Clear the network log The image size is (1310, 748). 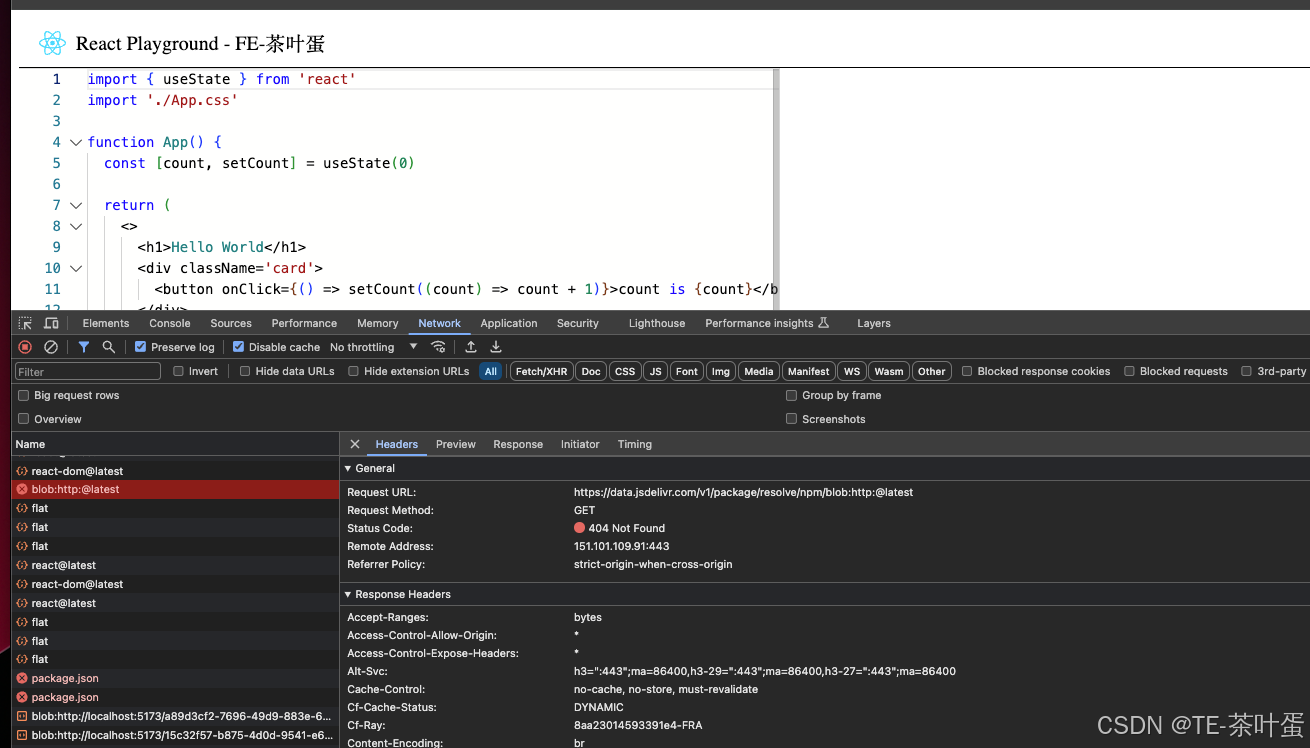pos(51,347)
